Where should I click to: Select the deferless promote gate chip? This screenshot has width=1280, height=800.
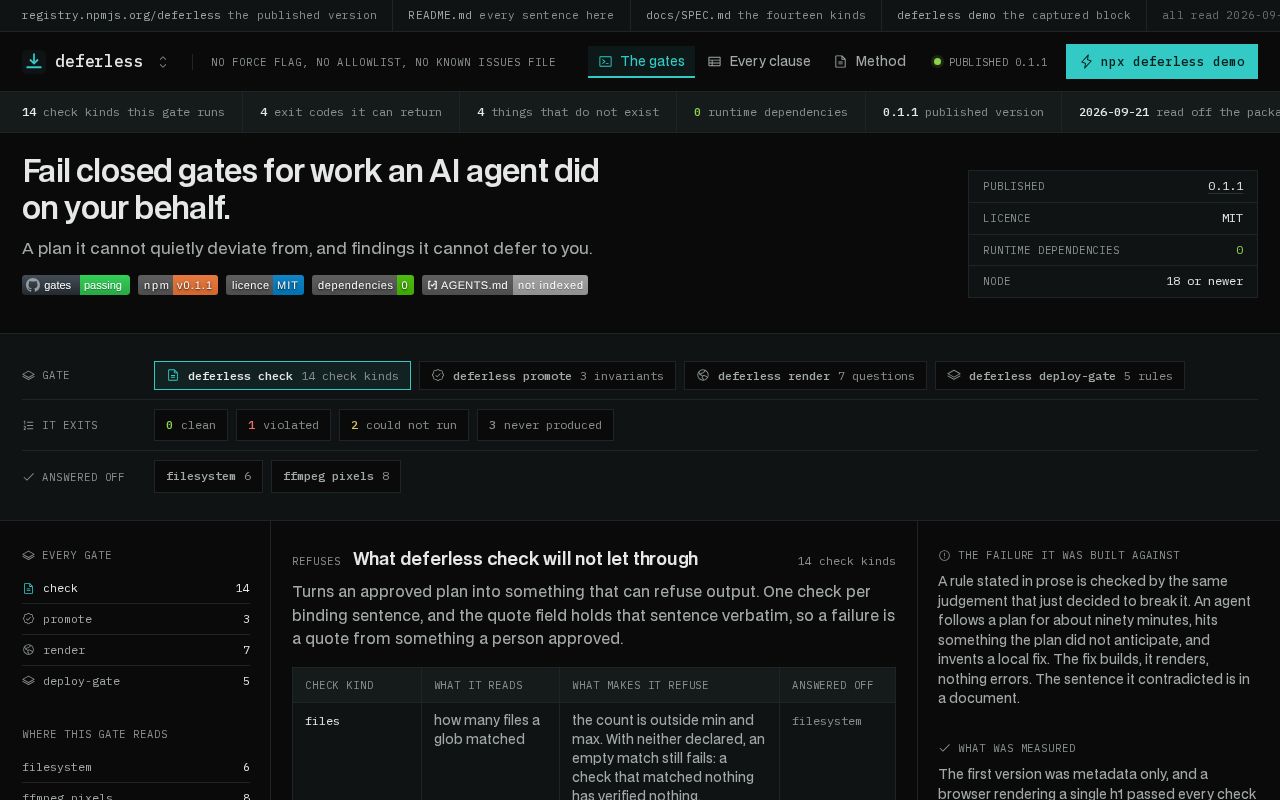(547, 375)
